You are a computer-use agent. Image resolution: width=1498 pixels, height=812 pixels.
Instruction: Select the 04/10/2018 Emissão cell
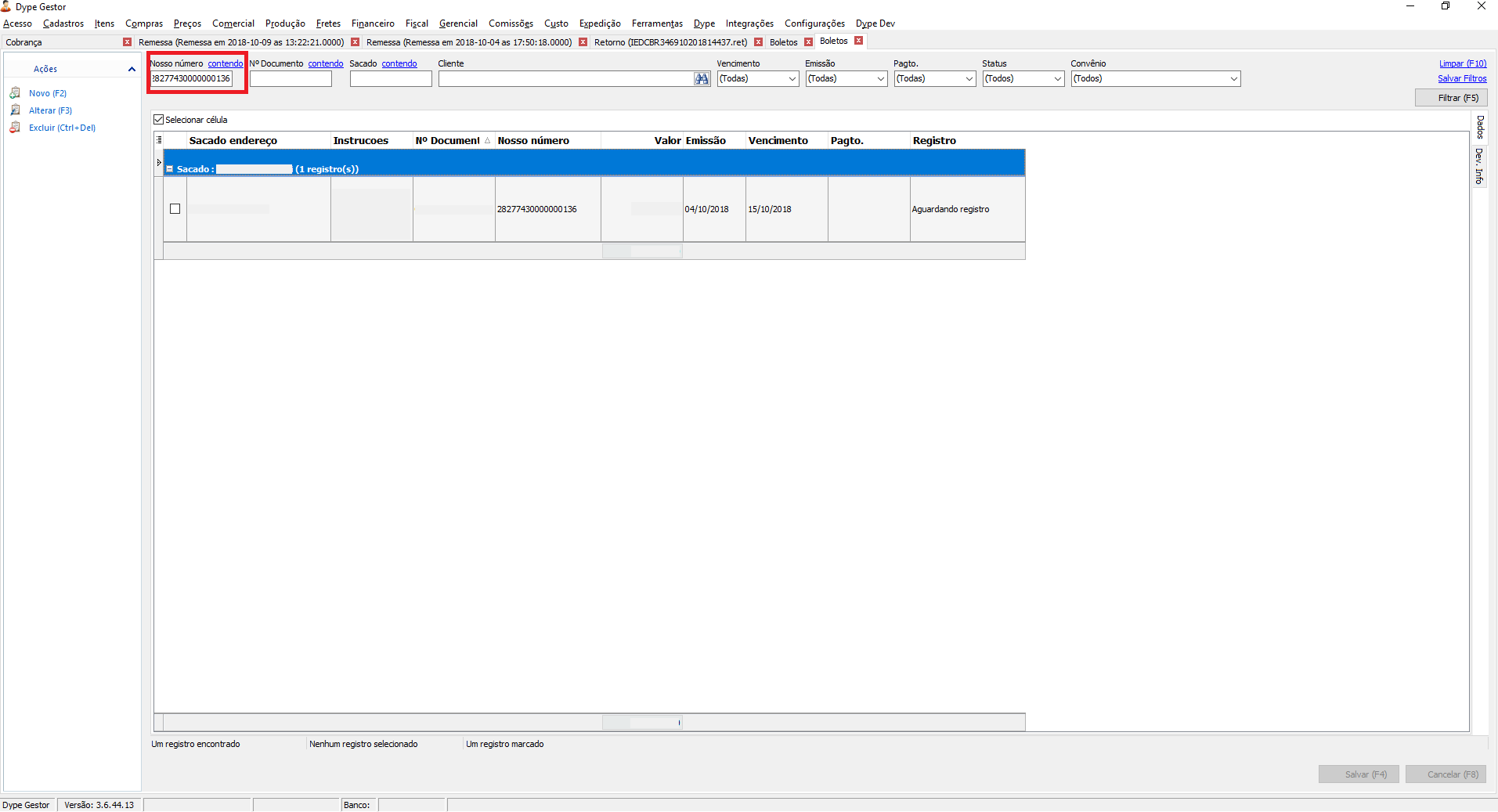(x=714, y=209)
